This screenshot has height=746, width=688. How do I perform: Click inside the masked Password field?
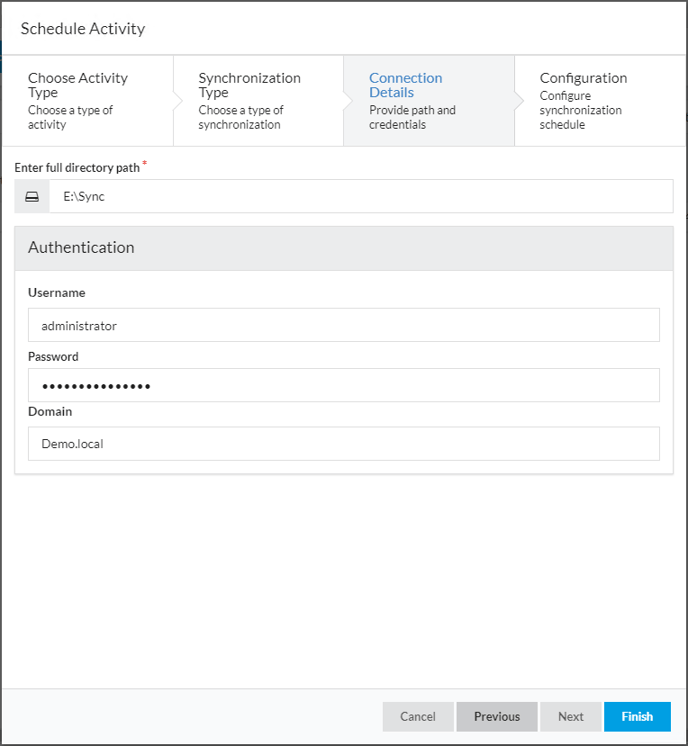[343, 385]
